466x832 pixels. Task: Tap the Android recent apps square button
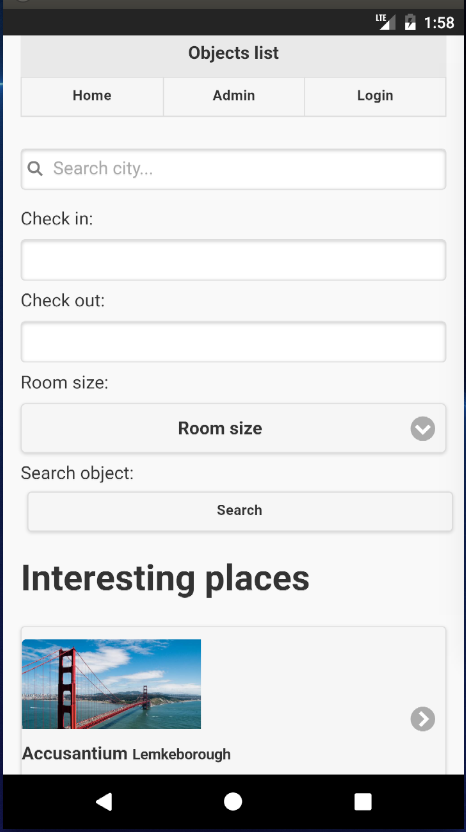pos(363,802)
